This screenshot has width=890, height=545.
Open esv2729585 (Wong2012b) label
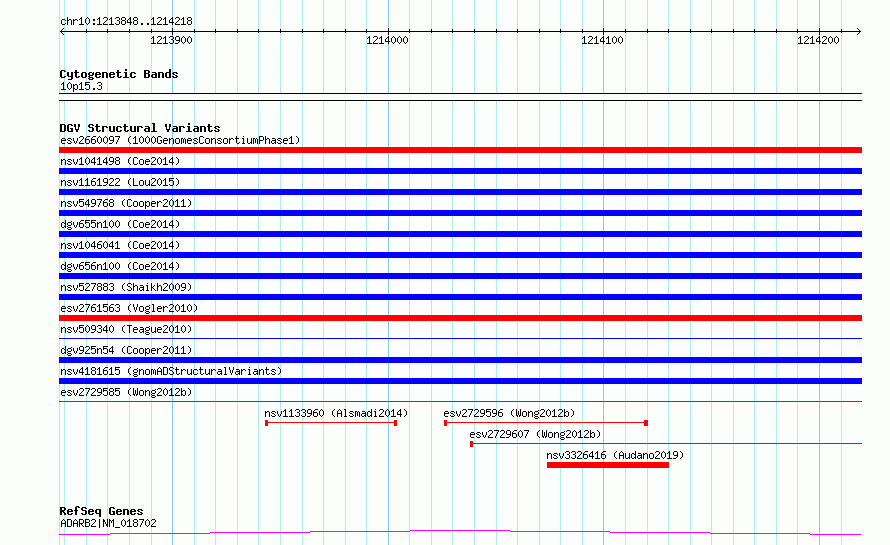[126, 392]
